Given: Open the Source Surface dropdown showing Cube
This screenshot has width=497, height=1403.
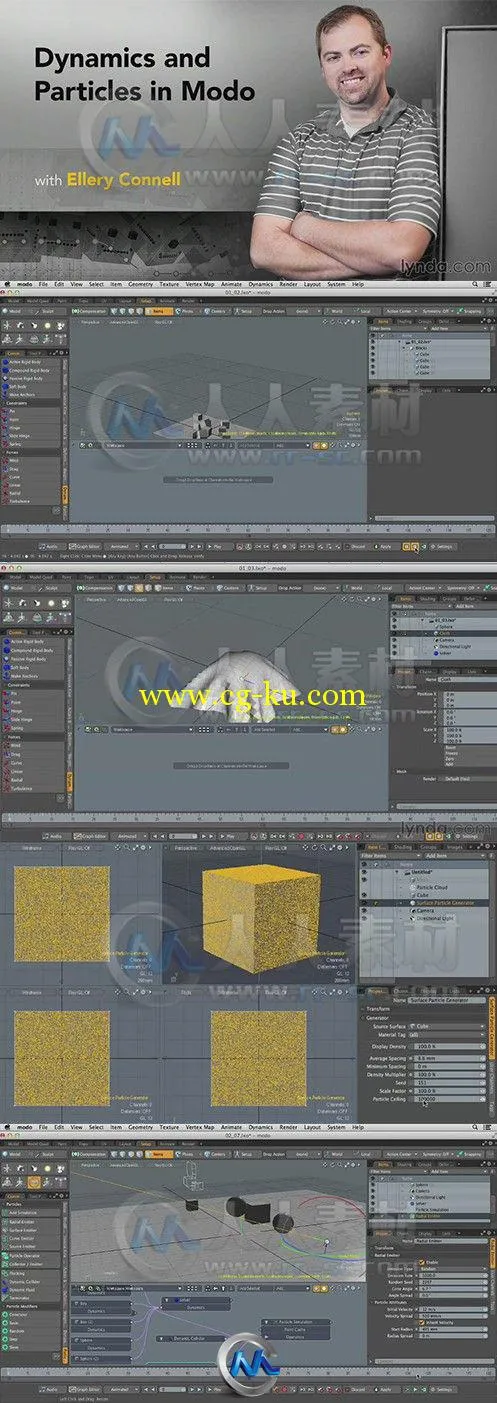Looking at the screenshot, I should coord(447,1026).
